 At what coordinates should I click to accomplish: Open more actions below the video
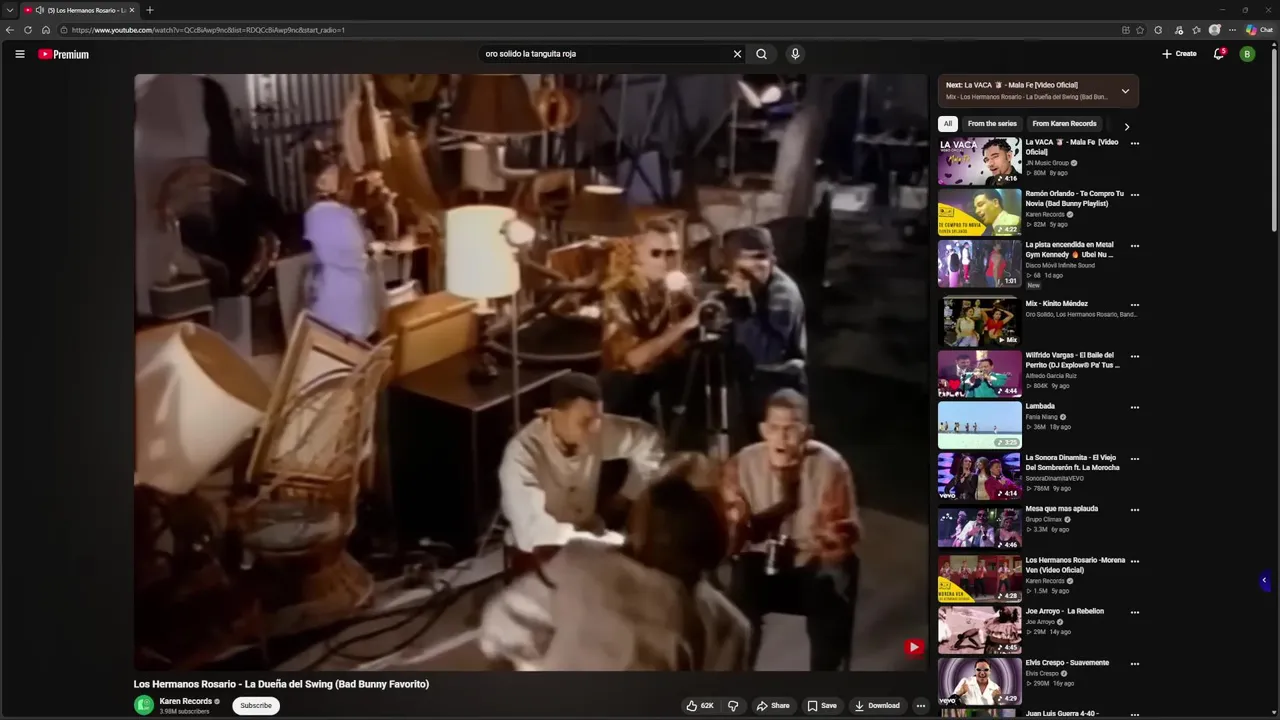click(x=921, y=706)
